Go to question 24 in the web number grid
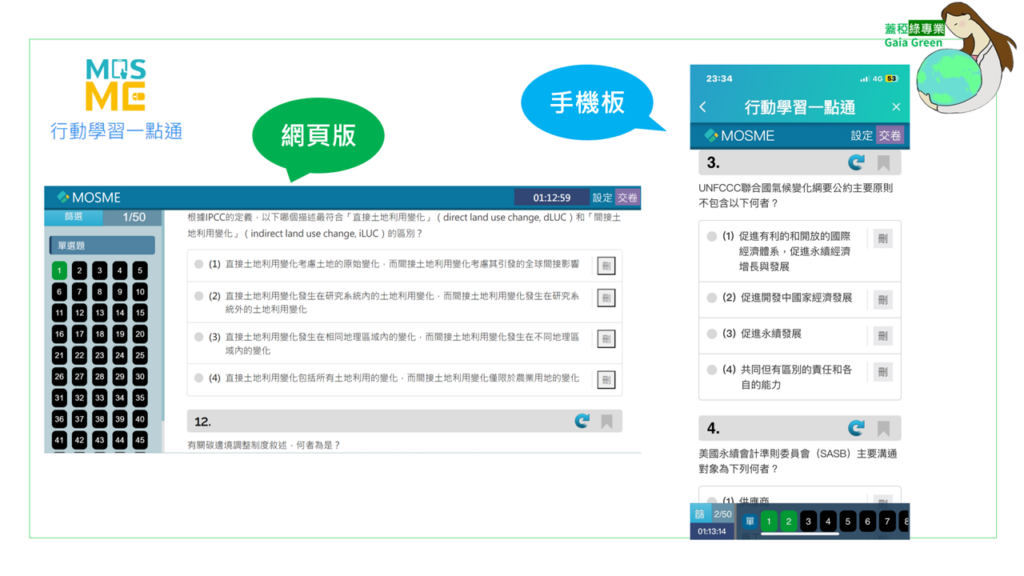Viewport: 1024px width, 576px height. pos(120,355)
